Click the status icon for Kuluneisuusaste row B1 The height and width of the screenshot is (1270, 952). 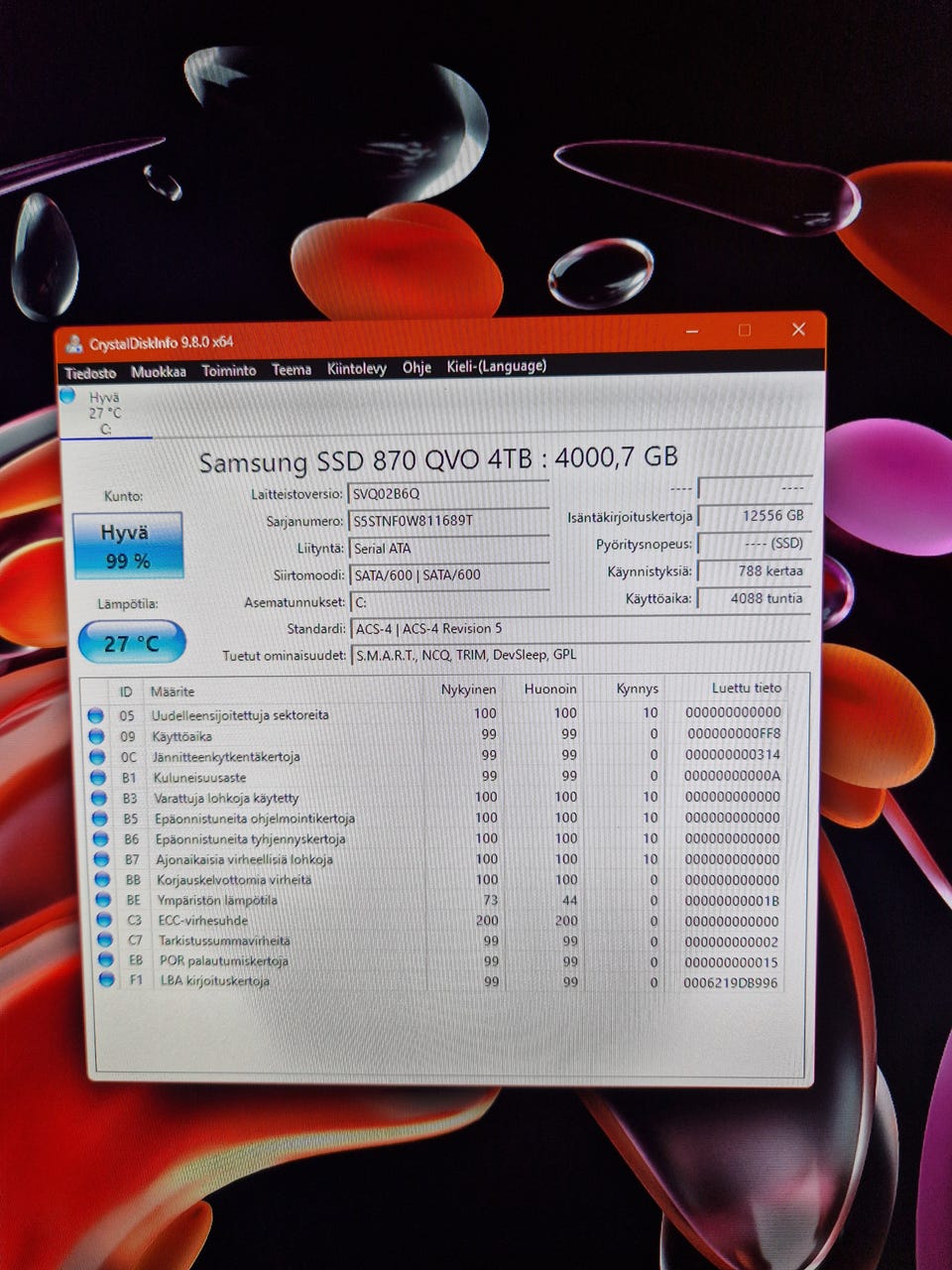(98, 778)
